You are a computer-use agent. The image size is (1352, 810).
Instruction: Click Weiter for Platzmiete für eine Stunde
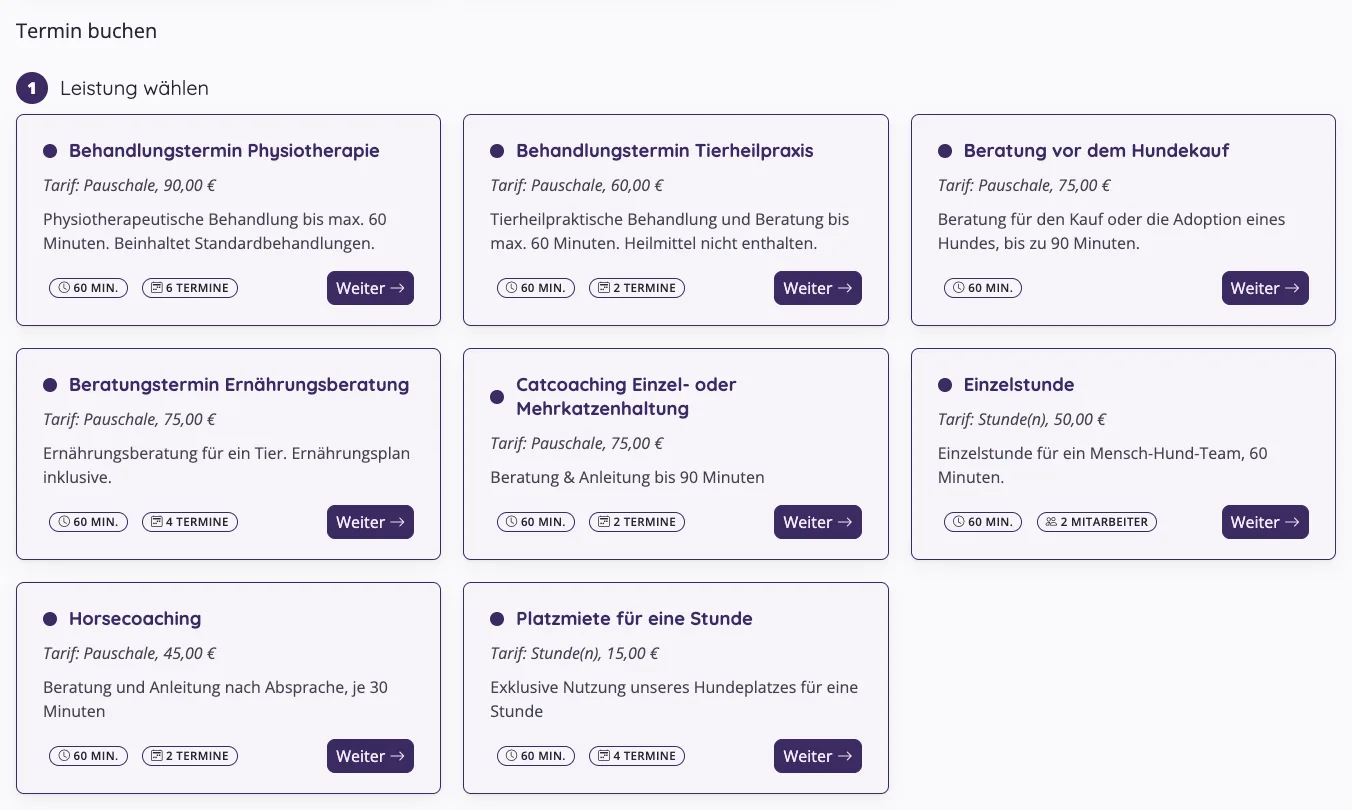(817, 756)
